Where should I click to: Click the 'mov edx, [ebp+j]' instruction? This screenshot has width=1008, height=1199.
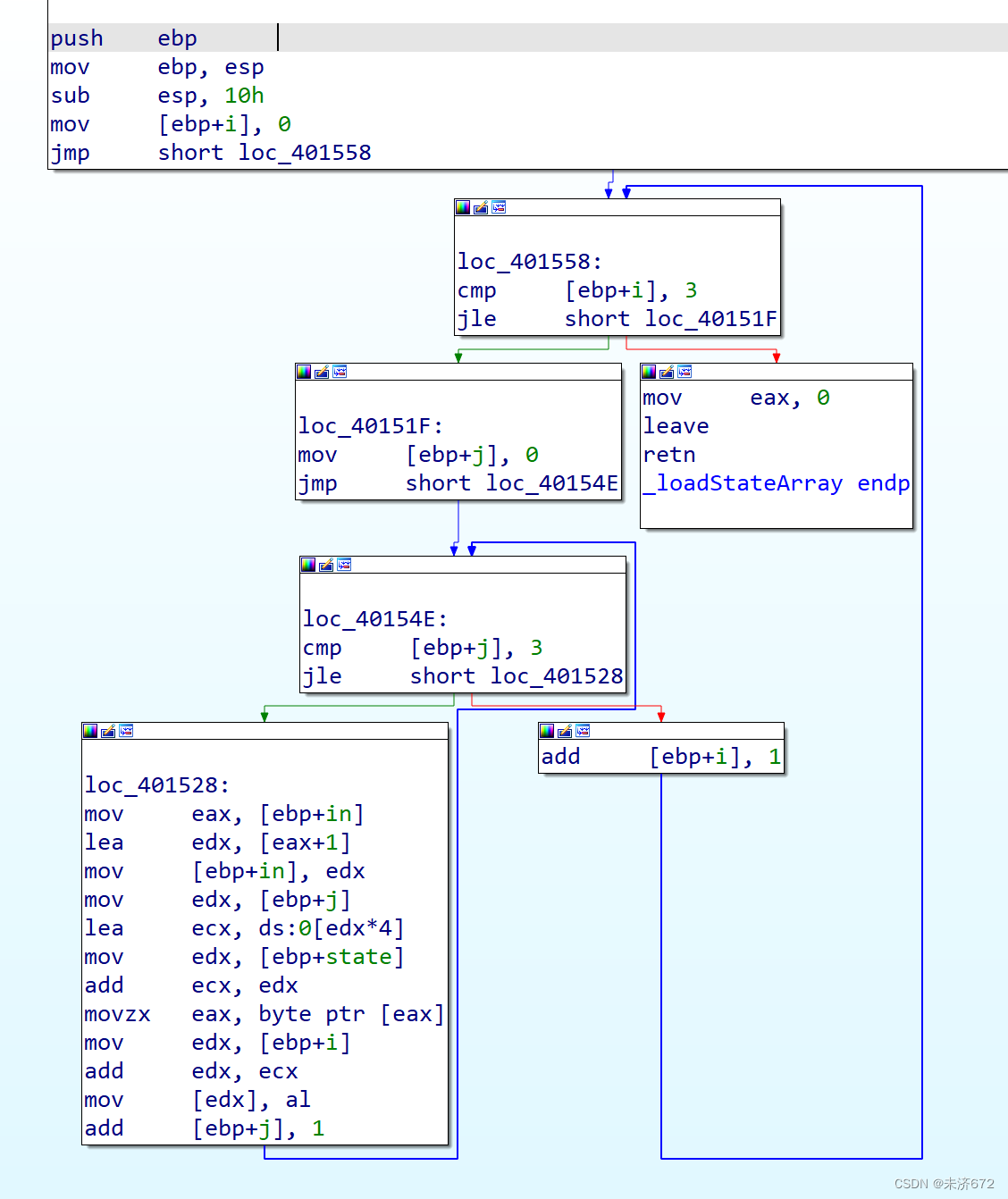pos(218,900)
